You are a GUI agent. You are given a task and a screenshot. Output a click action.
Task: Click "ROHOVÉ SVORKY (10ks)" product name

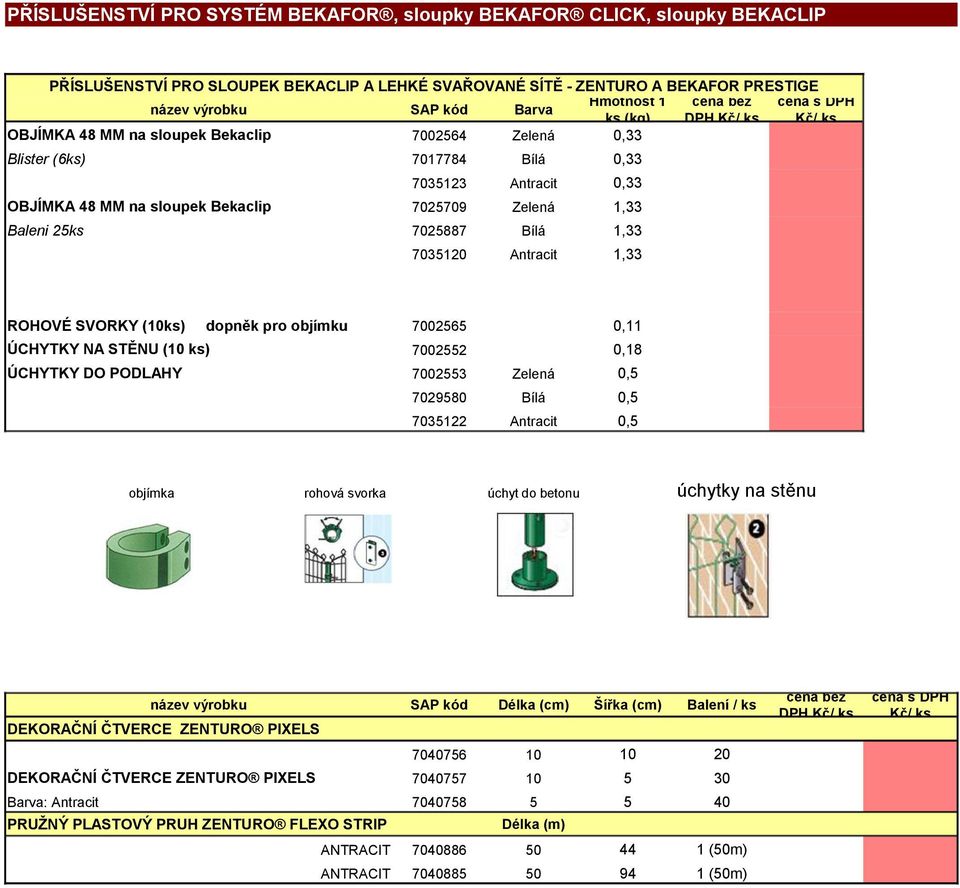point(96,326)
